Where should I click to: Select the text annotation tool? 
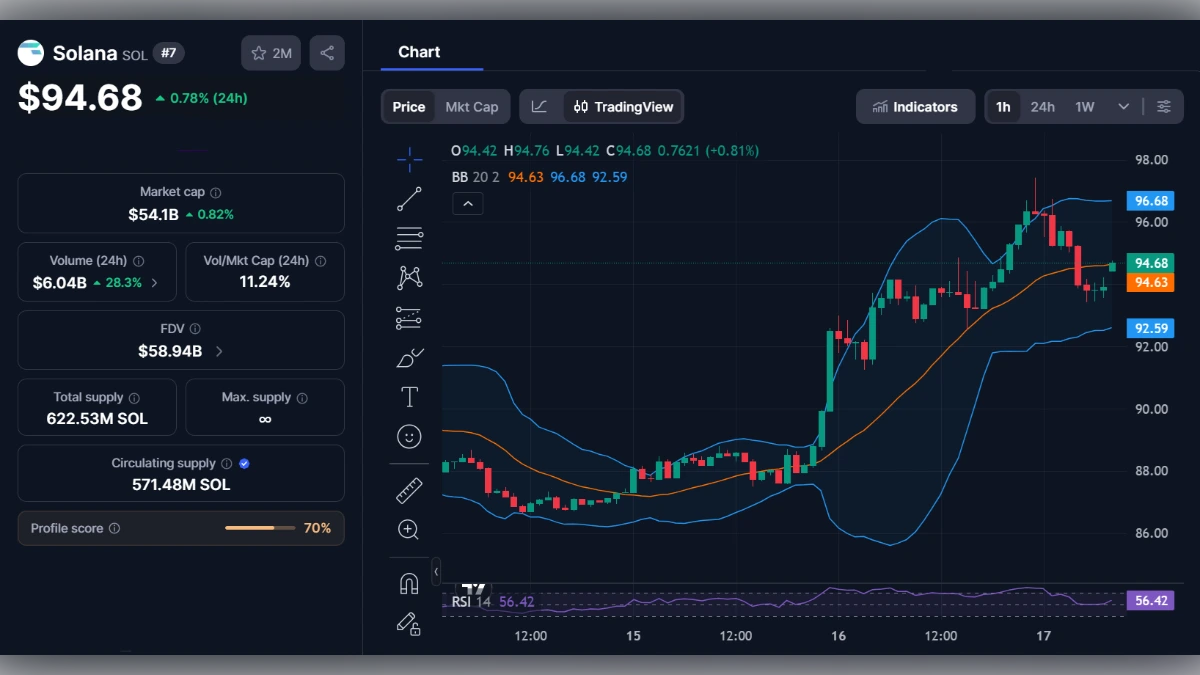[409, 396]
